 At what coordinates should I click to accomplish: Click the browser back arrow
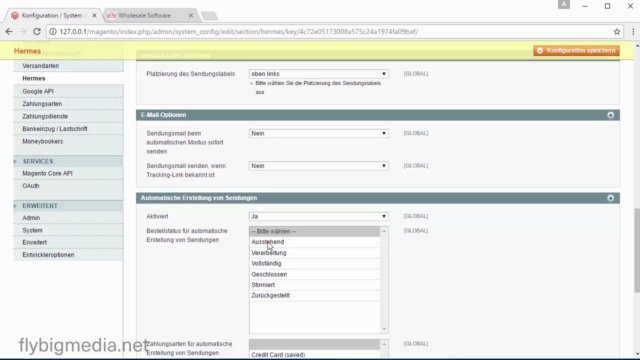coord(9,31)
